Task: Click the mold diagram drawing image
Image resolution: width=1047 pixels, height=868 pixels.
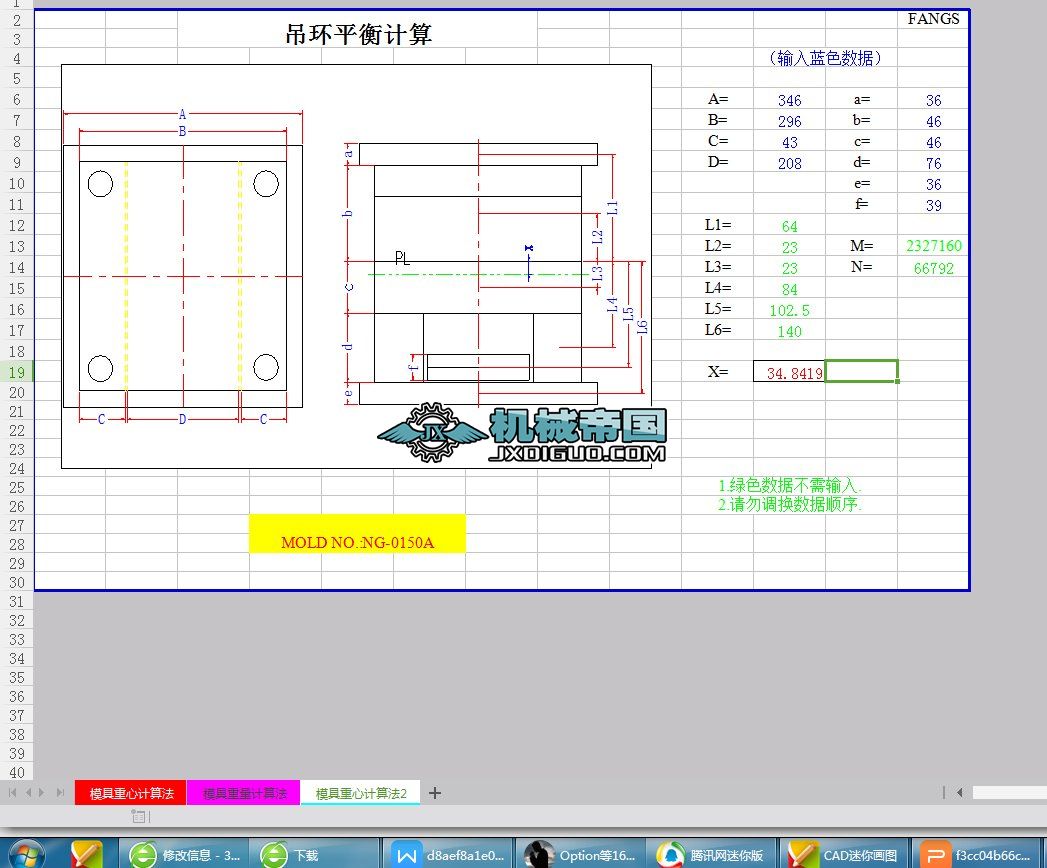Action: click(356, 266)
